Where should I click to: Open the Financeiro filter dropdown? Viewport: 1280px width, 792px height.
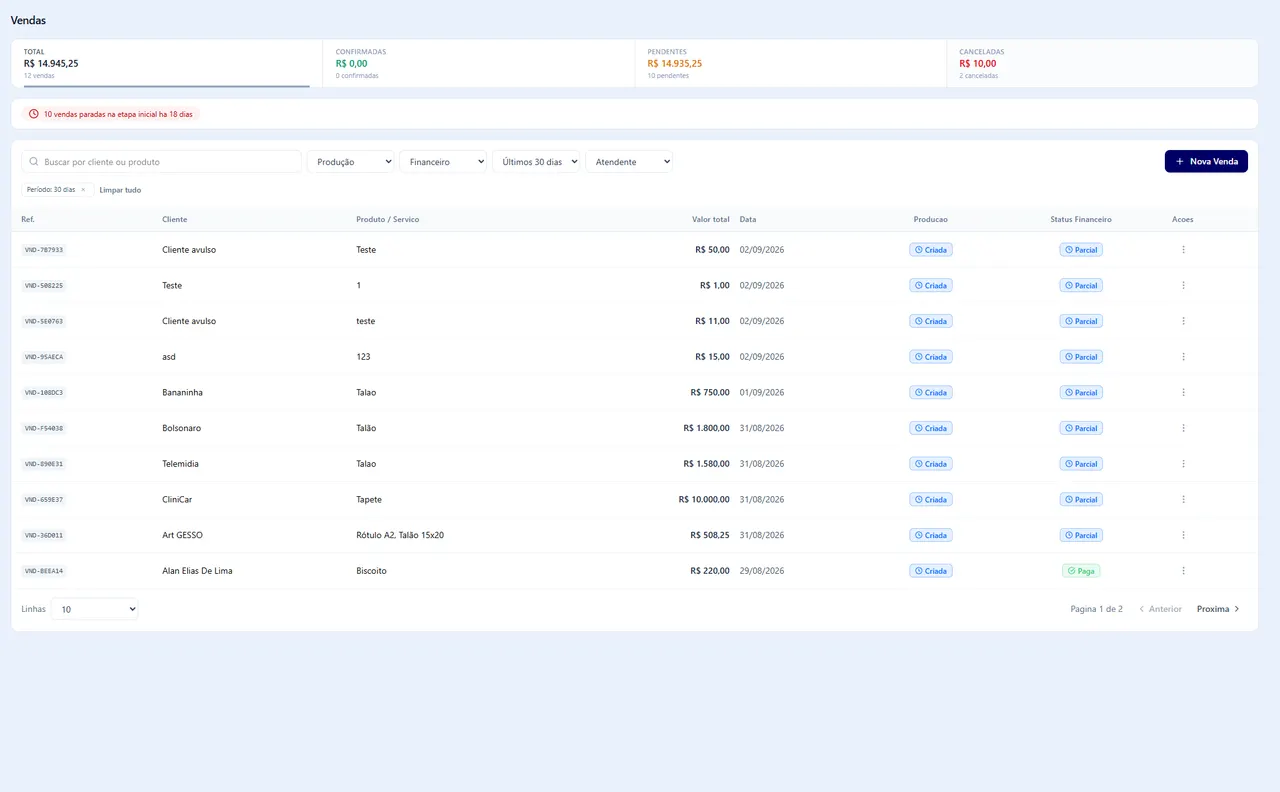[443, 161]
